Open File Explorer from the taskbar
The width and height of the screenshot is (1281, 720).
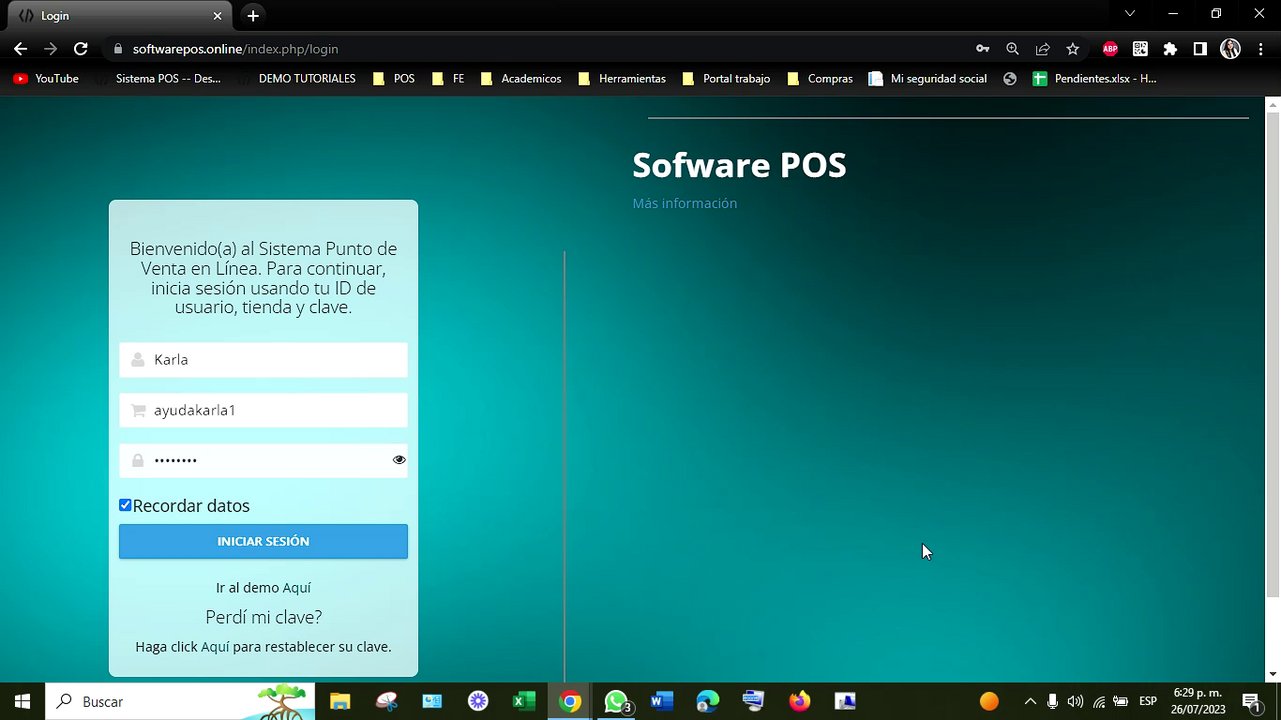click(x=340, y=701)
